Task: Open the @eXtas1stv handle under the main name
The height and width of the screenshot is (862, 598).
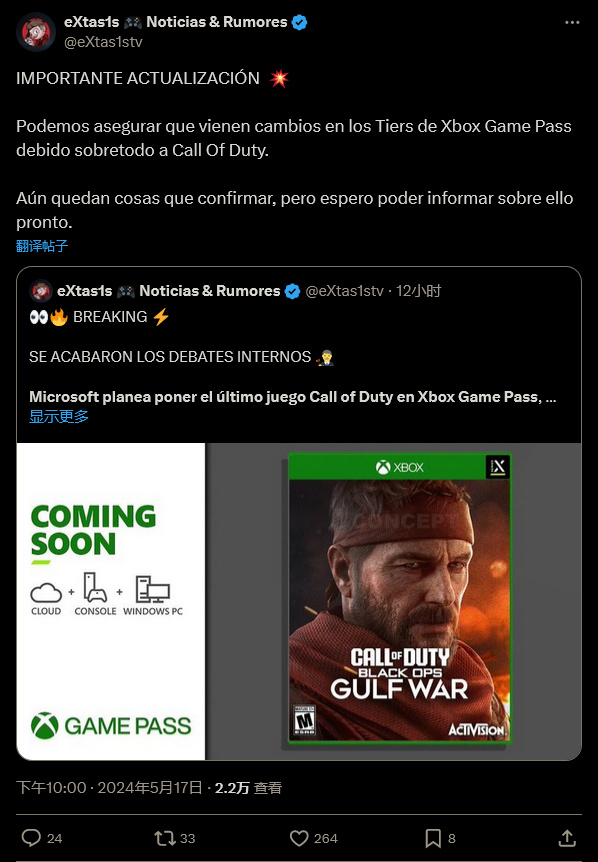Action: point(103,42)
